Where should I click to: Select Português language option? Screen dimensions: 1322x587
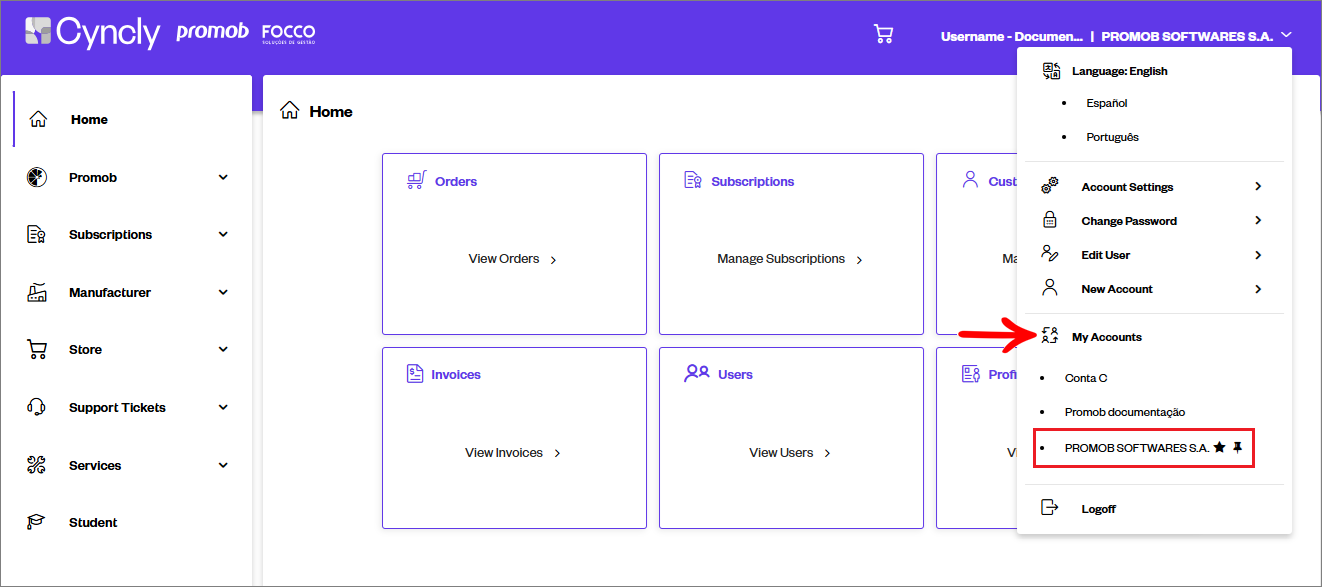[1112, 137]
